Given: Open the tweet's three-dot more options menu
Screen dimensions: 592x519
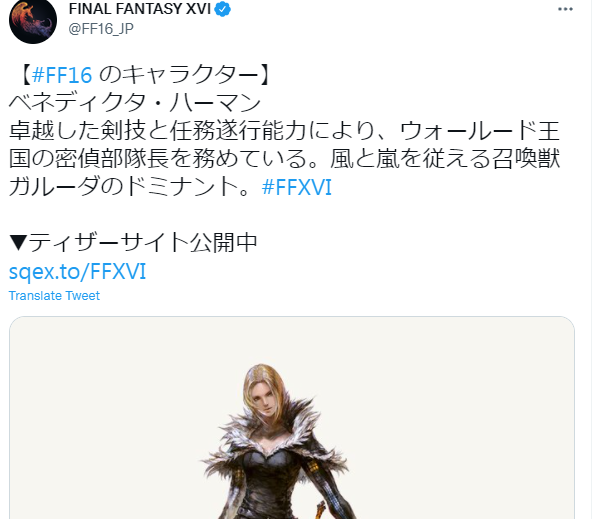Looking at the screenshot, I should [x=565, y=9].
